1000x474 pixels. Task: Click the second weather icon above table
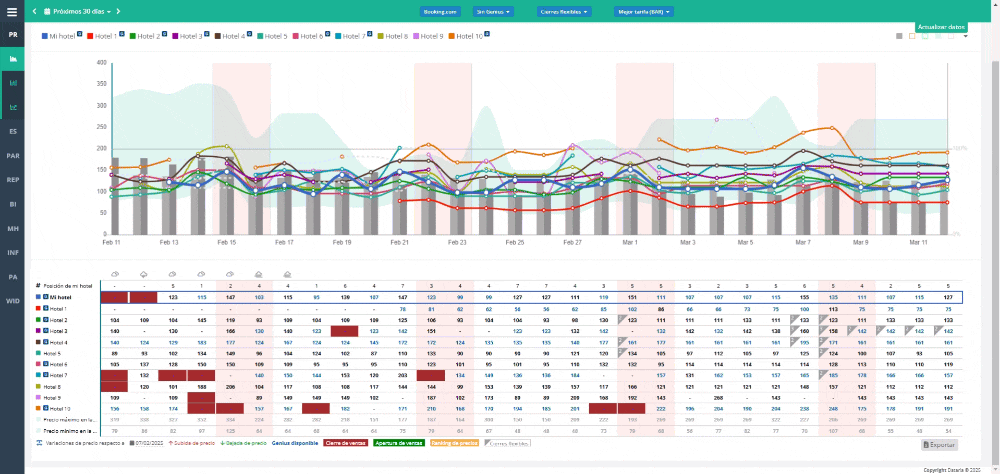pyautogui.click(x=143, y=274)
